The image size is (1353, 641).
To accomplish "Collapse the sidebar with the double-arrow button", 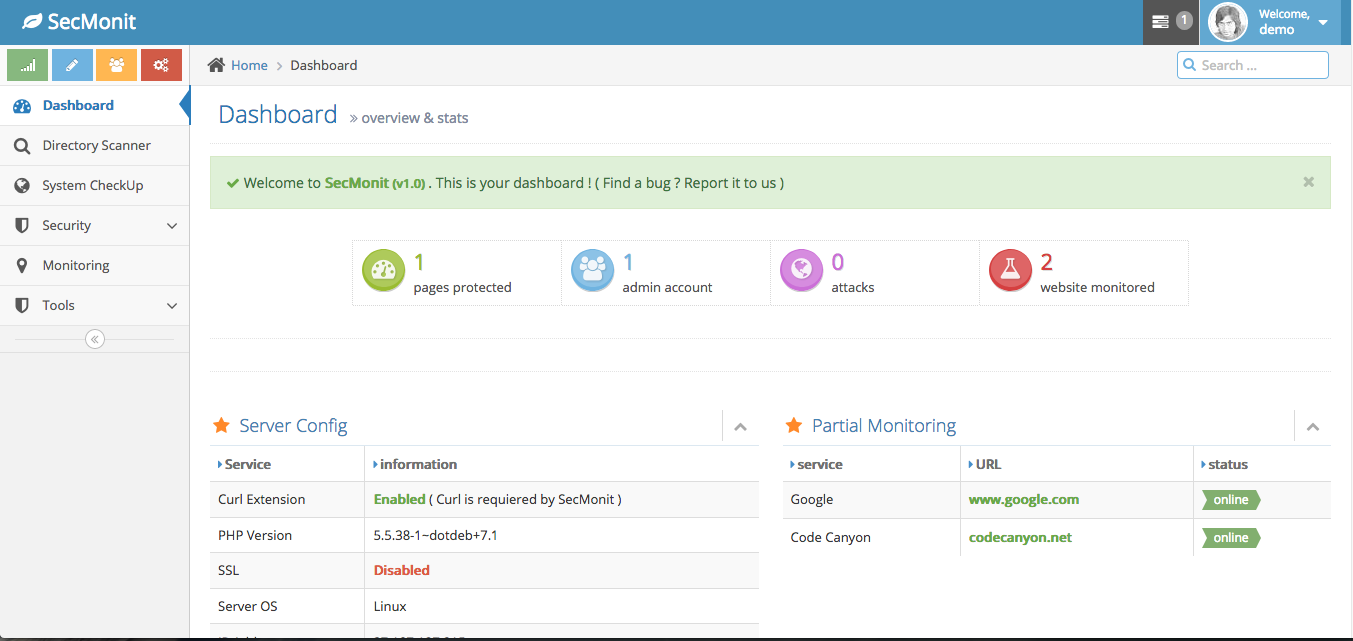I will [x=95, y=339].
